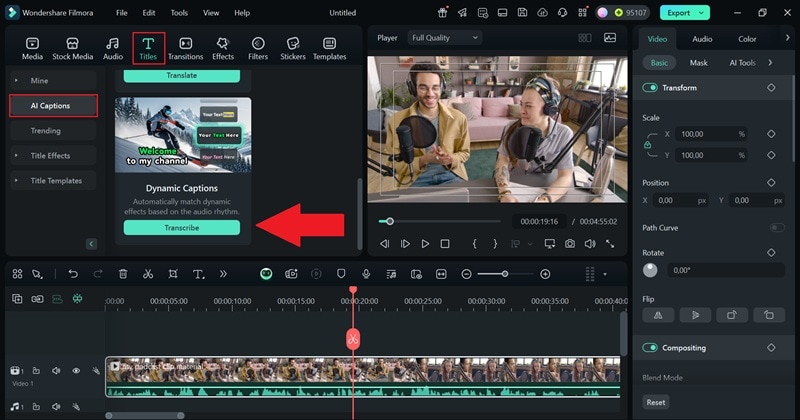Switch to the Color properties tab
Image resolution: width=800 pixels, height=420 pixels.
[x=747, y=39]
